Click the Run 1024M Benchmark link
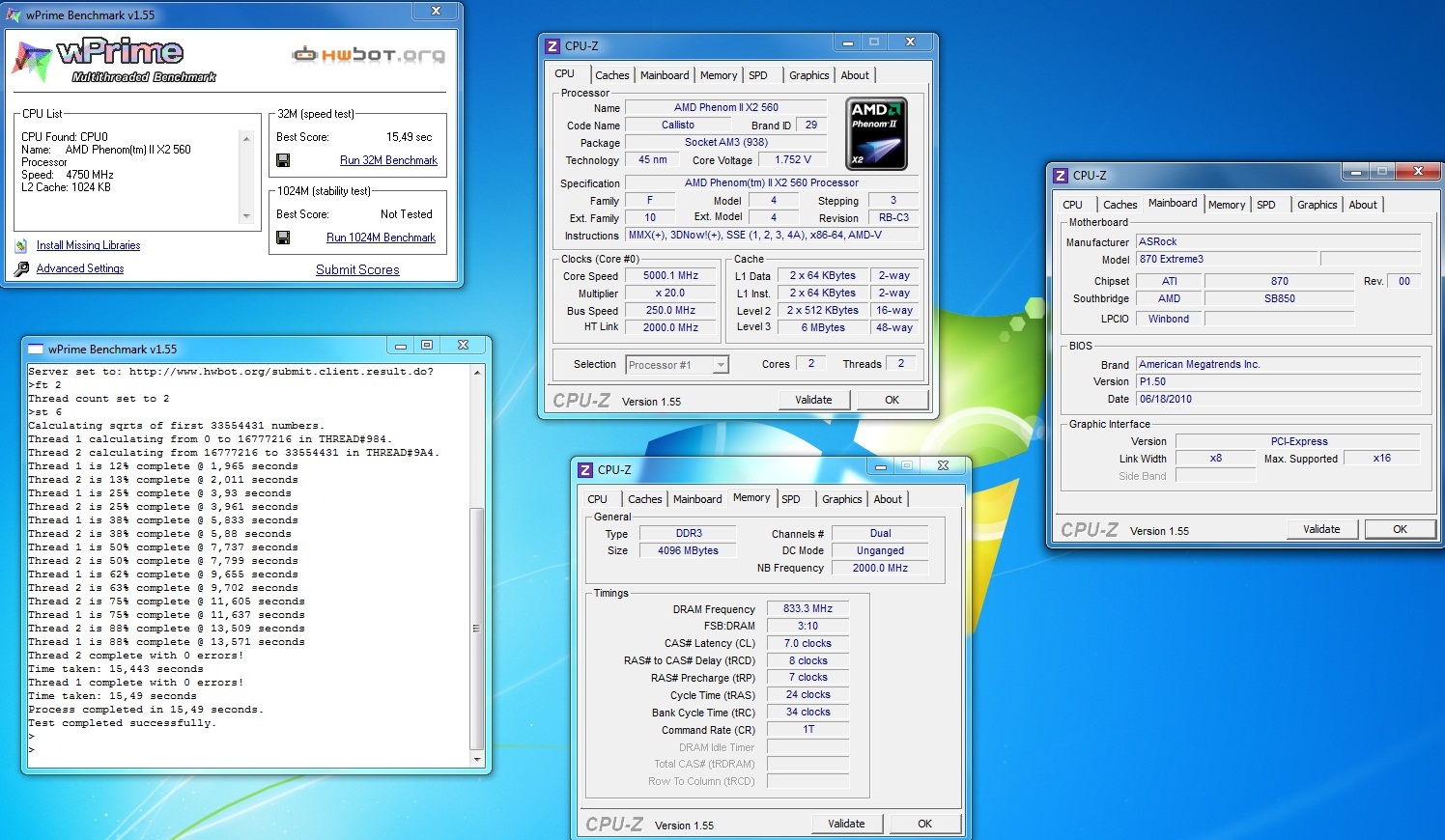This screenshot has height=840, width=1445. [381, 238]
